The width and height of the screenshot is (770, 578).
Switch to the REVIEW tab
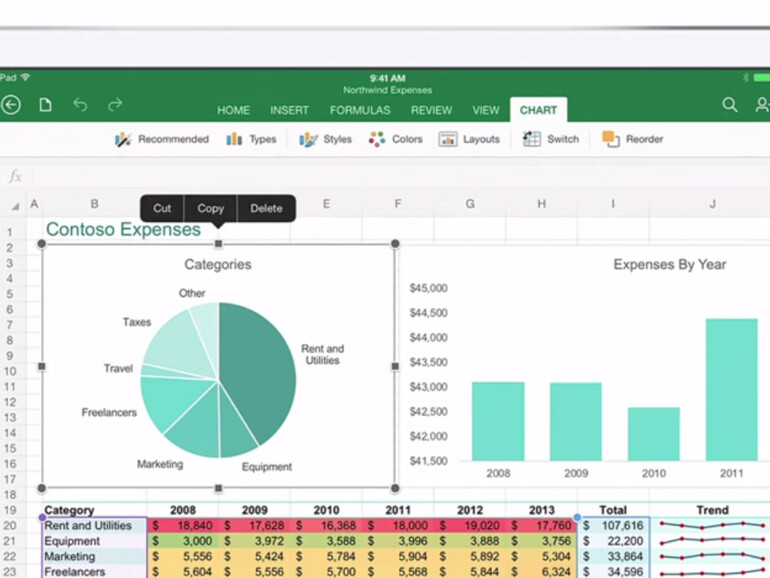(x=431, y=110)
